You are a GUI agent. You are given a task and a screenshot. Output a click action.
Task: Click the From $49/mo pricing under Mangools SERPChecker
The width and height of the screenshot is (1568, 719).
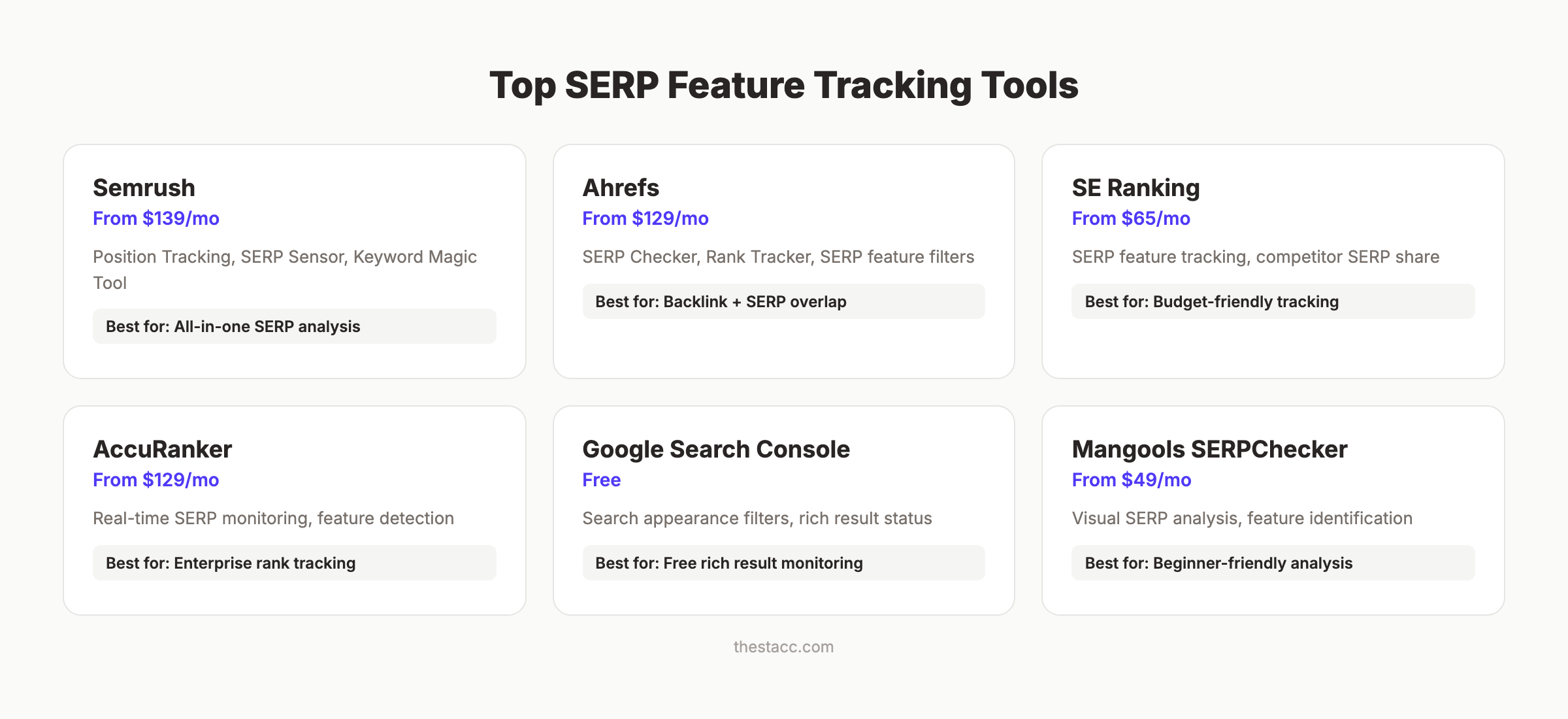pos(1130,480)
